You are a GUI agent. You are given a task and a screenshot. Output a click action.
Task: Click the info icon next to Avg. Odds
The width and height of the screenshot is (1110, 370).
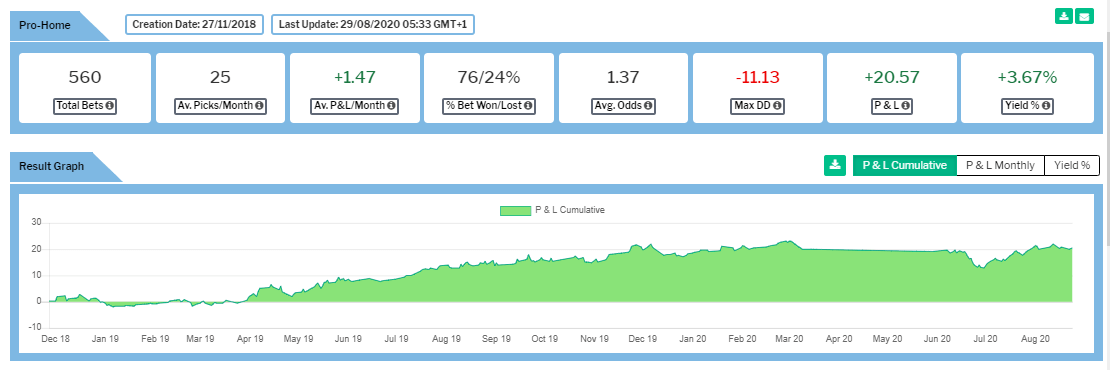click(648, 106)
